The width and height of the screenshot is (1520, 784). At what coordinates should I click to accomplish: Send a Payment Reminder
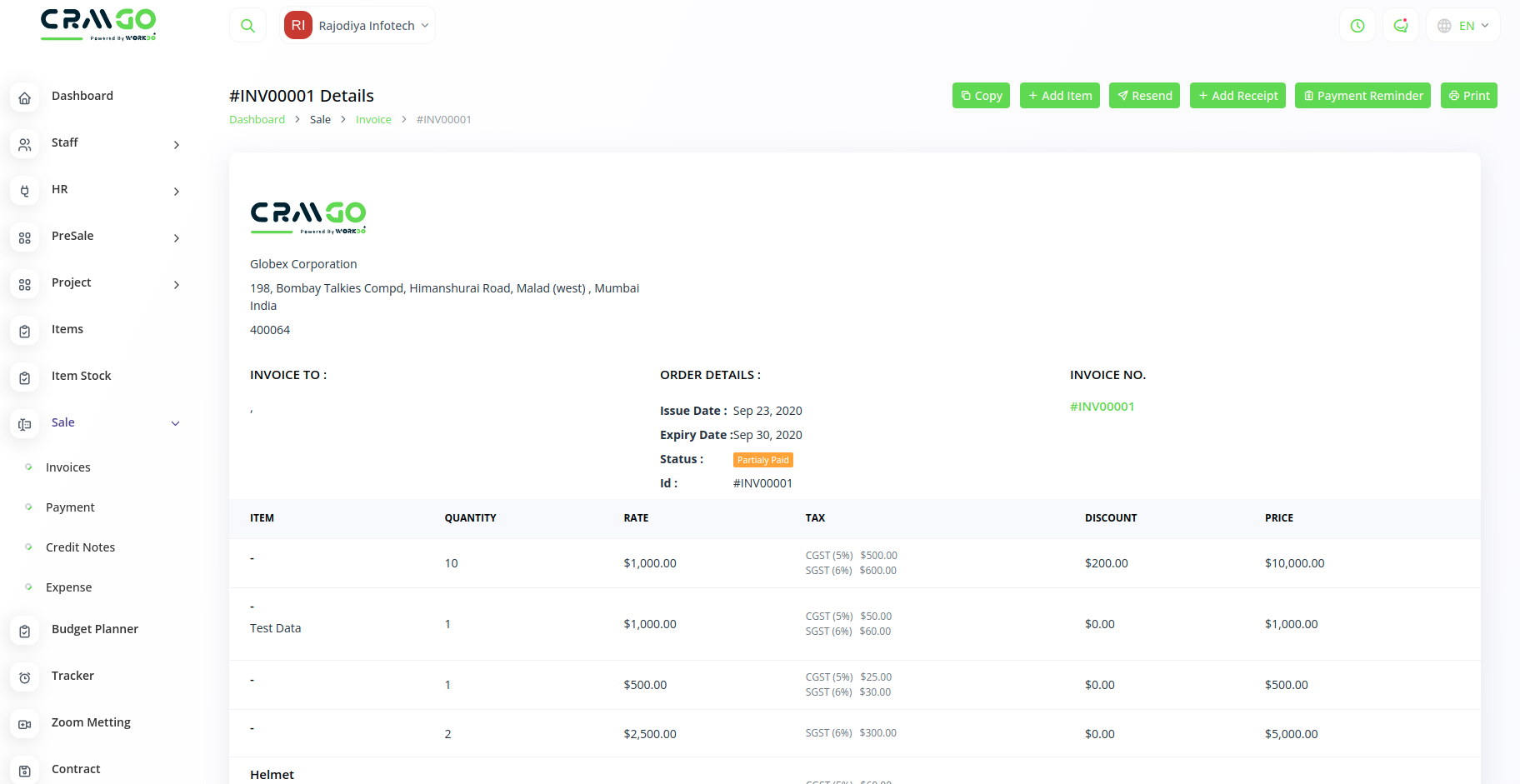1363,96
